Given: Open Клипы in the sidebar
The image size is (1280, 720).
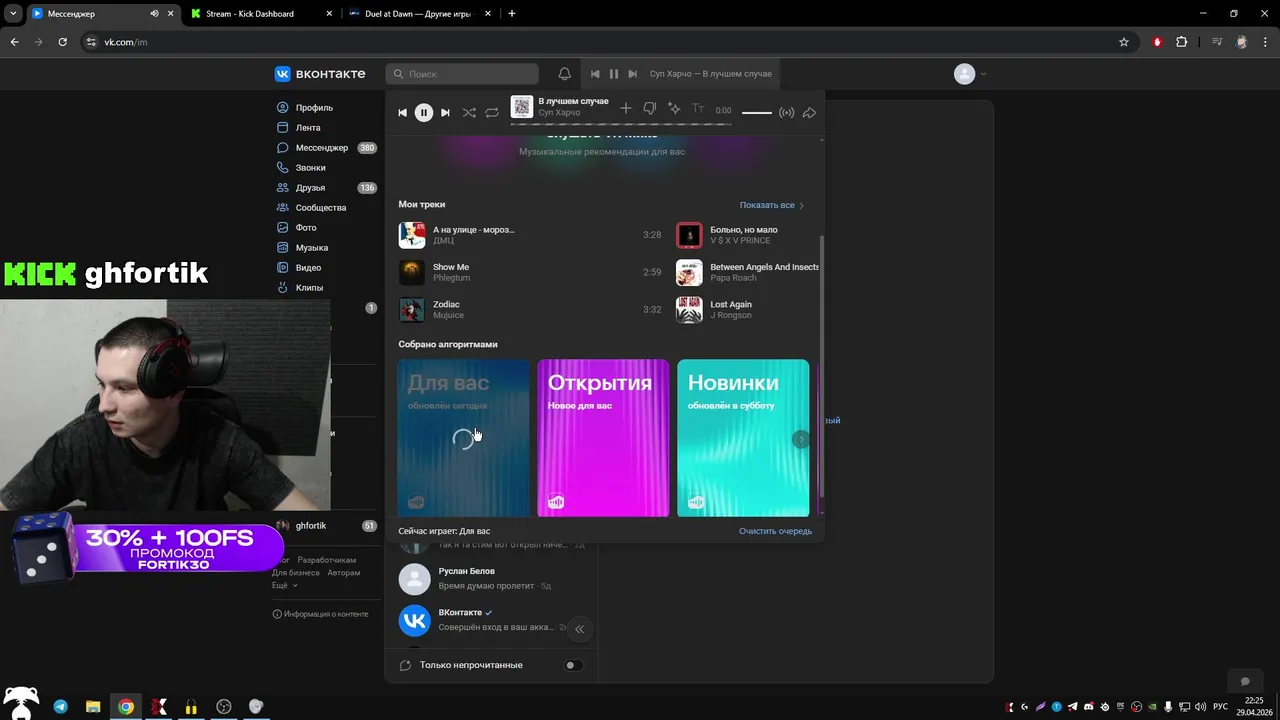Looking at the screenshot, I should pyautogui.click(x=309, y=287).
